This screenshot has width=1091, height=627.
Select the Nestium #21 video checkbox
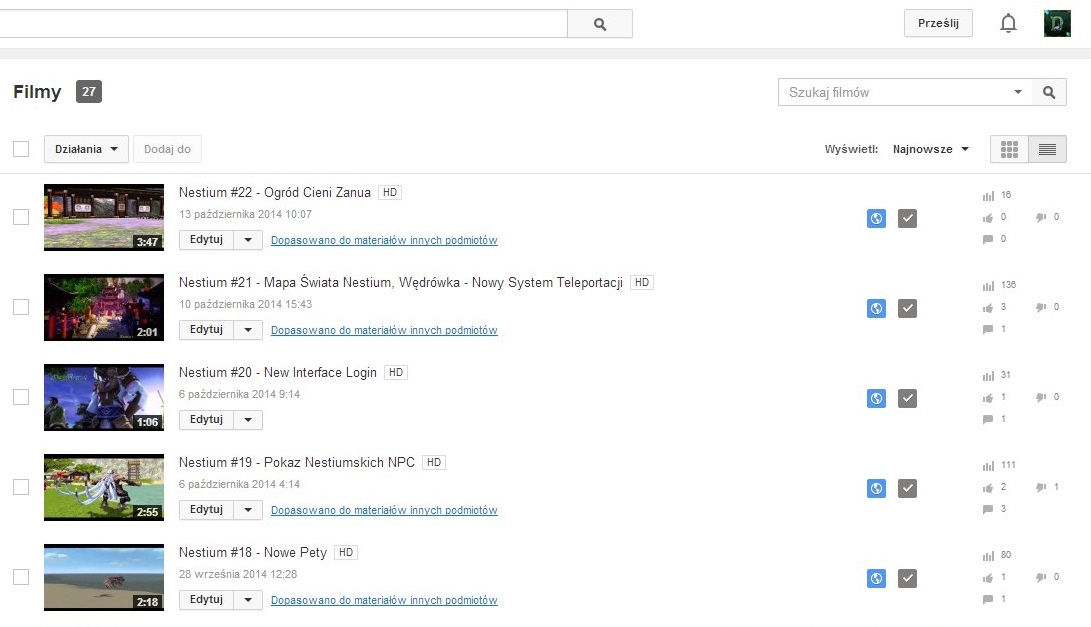(x=21, y=307)
